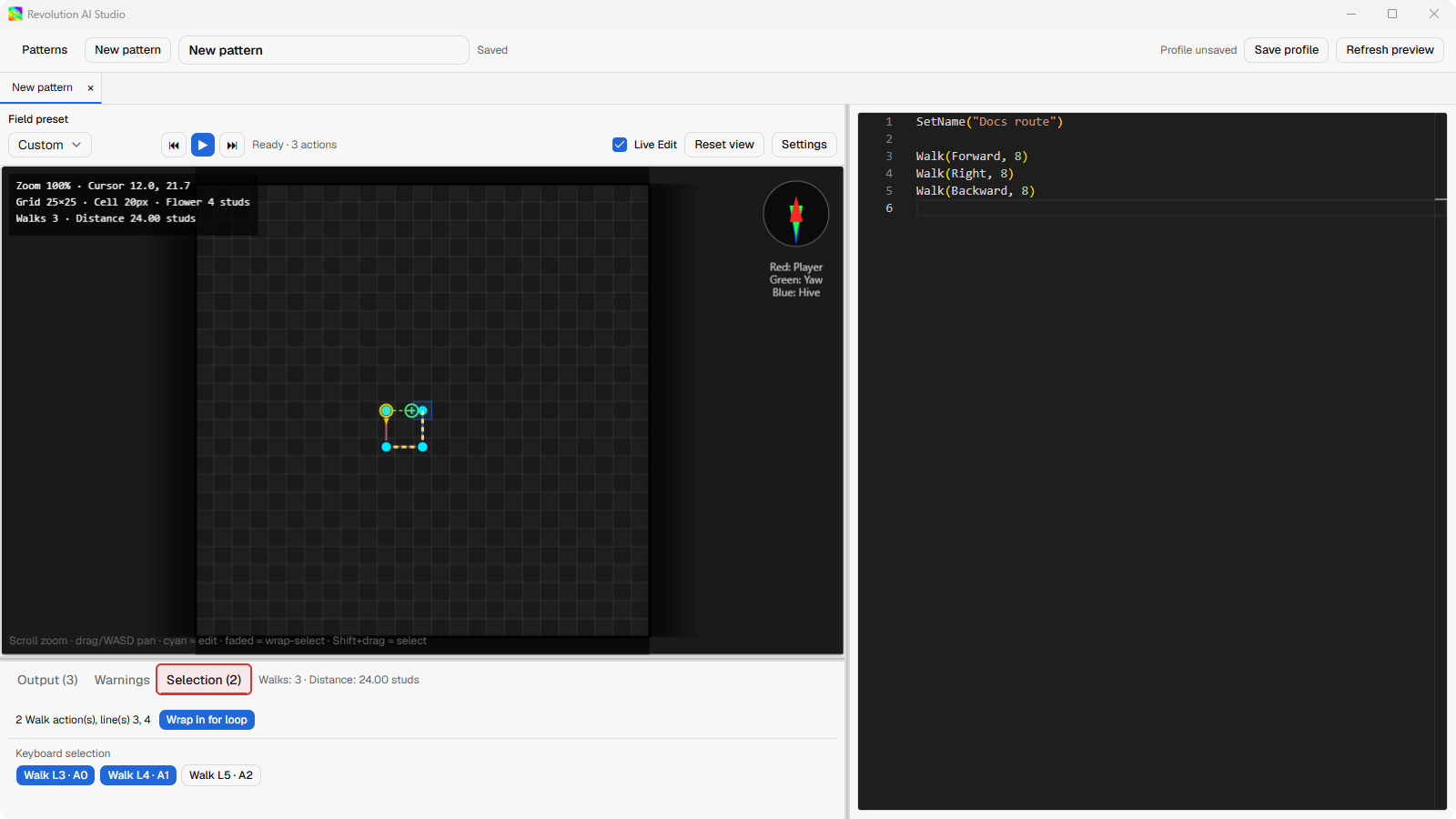Create a New pattern with the button
The image size is (1456, 819).
127,50
